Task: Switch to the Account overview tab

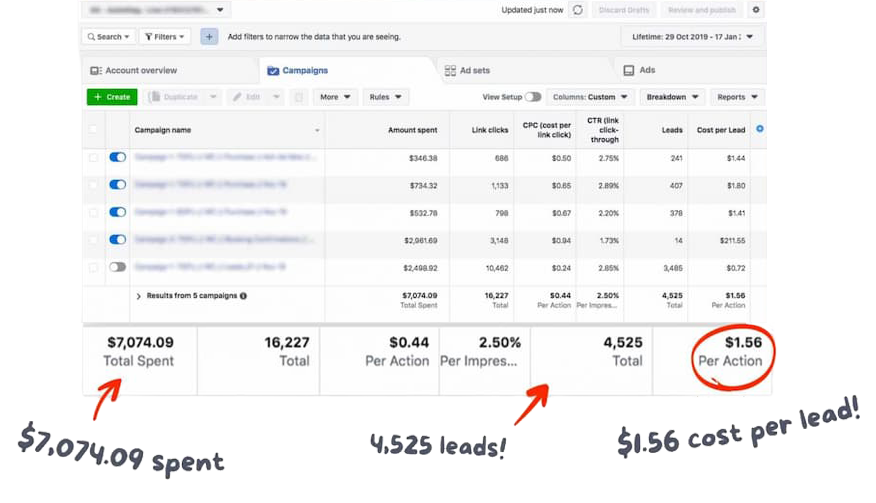Action: 134,70
